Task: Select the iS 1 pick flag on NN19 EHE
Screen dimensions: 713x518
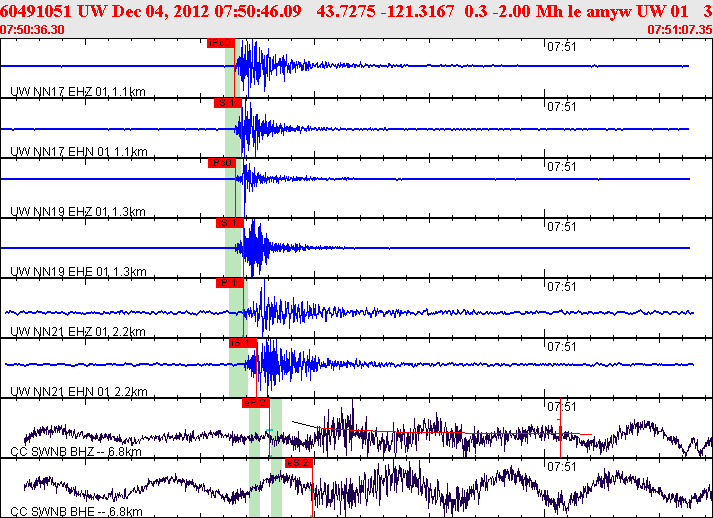Action: pyautogui.click(x=230, y=223)
